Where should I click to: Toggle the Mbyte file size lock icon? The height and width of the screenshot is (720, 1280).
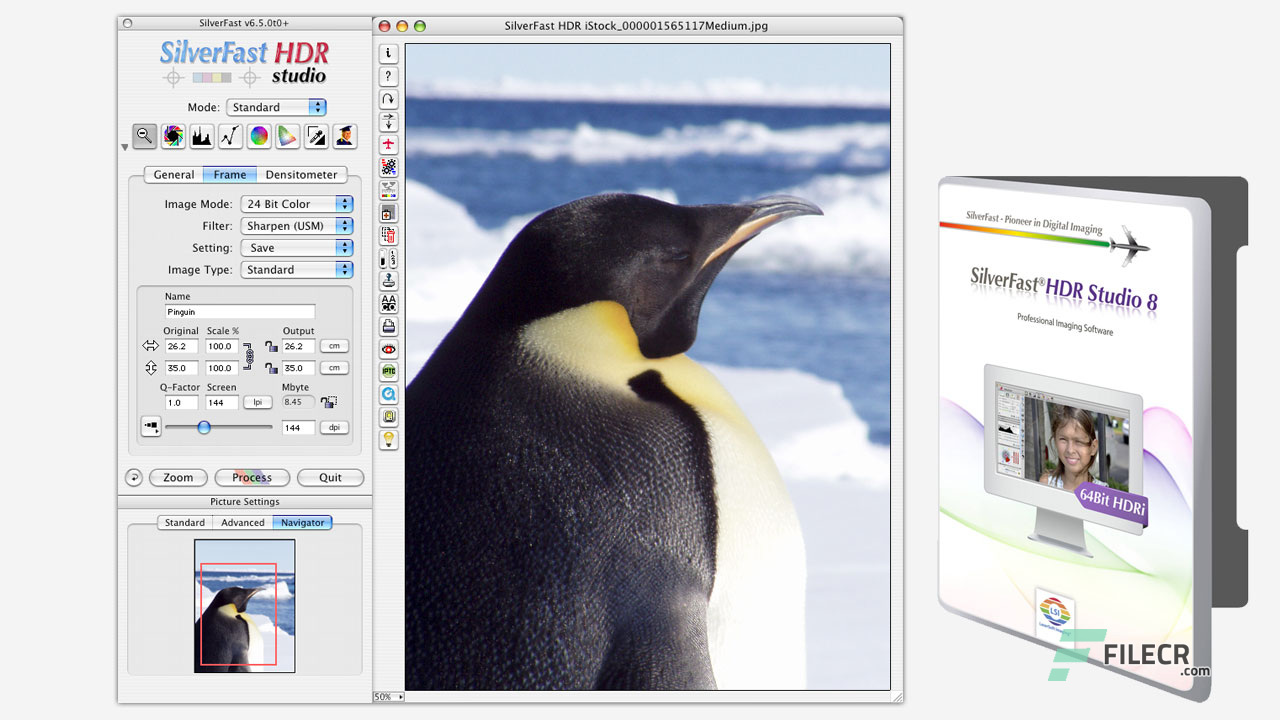click(329, 402)
